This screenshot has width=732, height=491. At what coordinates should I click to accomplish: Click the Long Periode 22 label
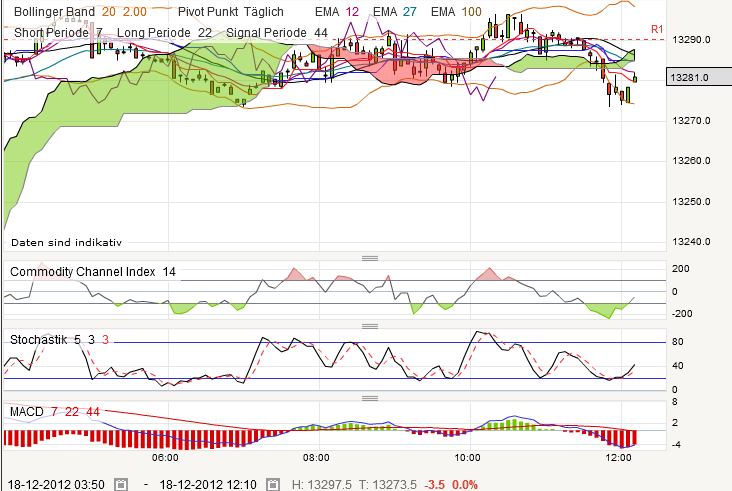[164, 33]
